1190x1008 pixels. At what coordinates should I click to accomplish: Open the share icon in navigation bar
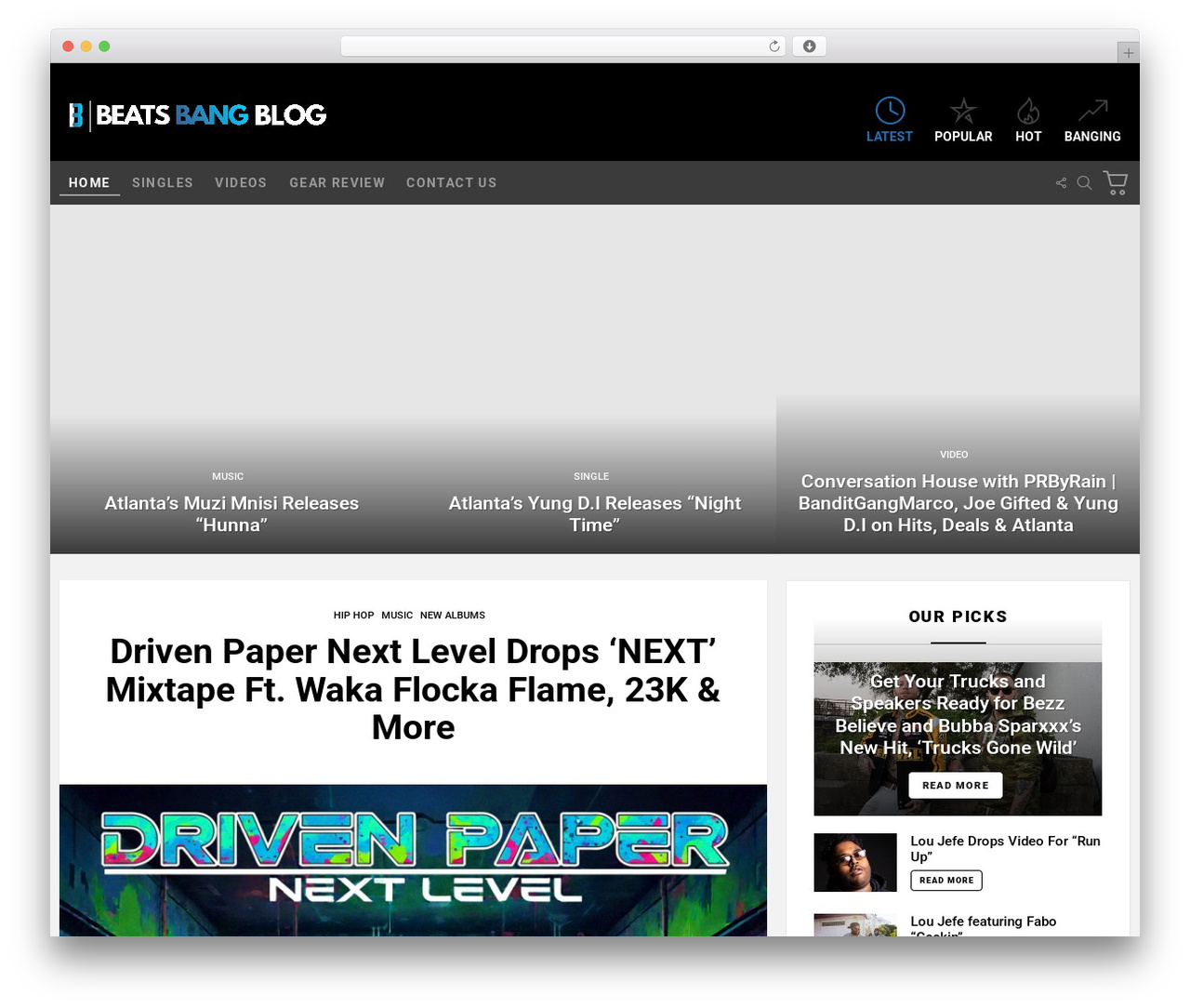coord(1061,183)
